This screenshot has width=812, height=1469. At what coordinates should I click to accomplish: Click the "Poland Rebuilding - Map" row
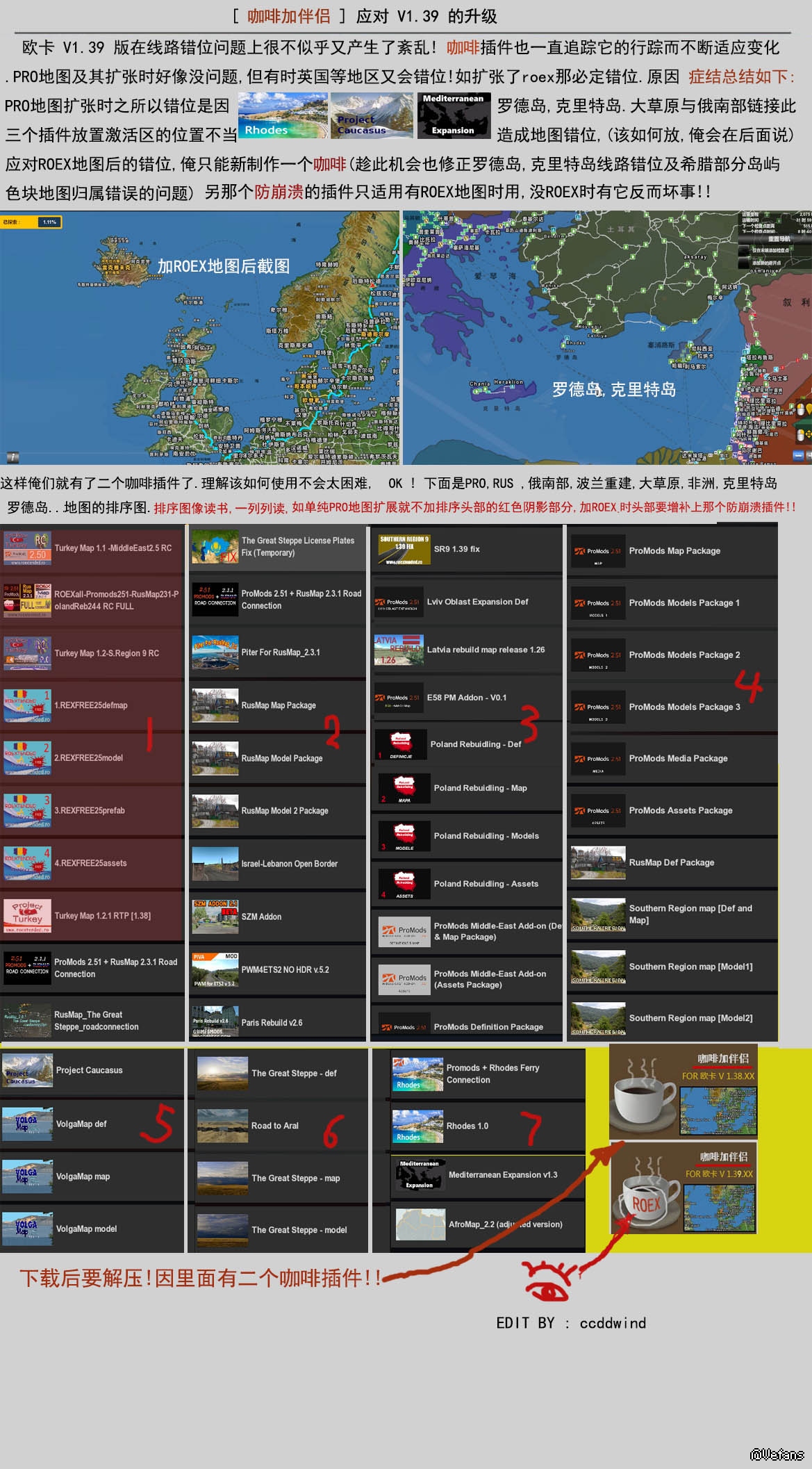467,788
